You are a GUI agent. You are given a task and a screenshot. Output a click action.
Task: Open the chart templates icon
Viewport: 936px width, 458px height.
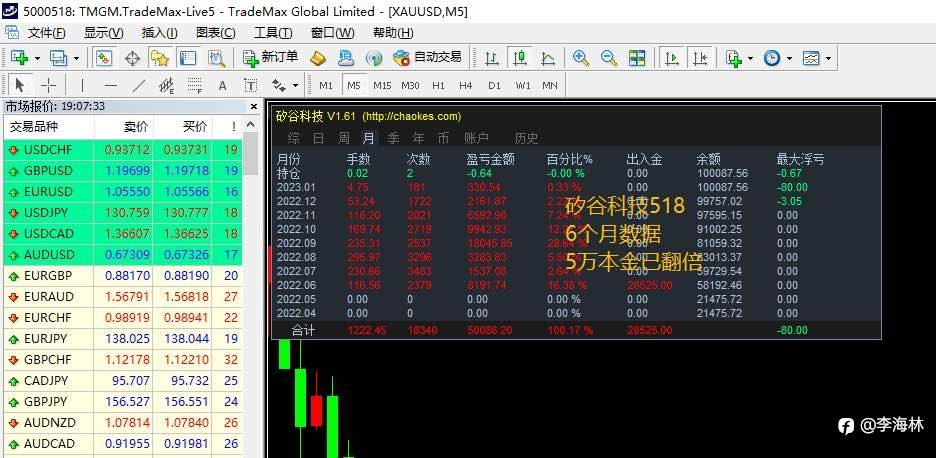[811, 58]
